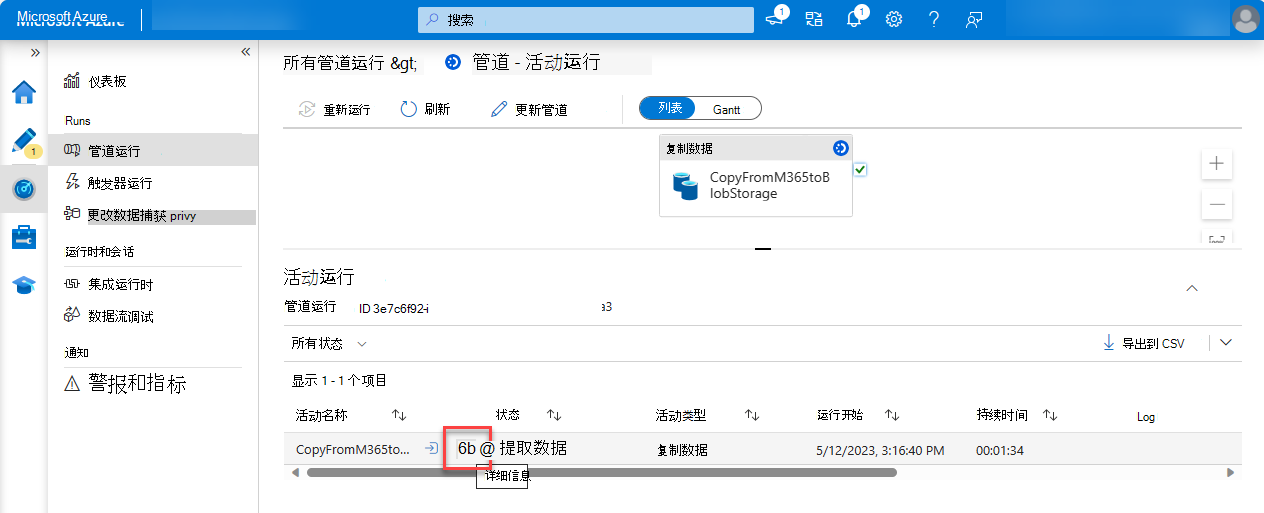Open Data flow debug (数据流调试)
Image resolution: width=1264 pixels, height=513 pixels.
108,316
